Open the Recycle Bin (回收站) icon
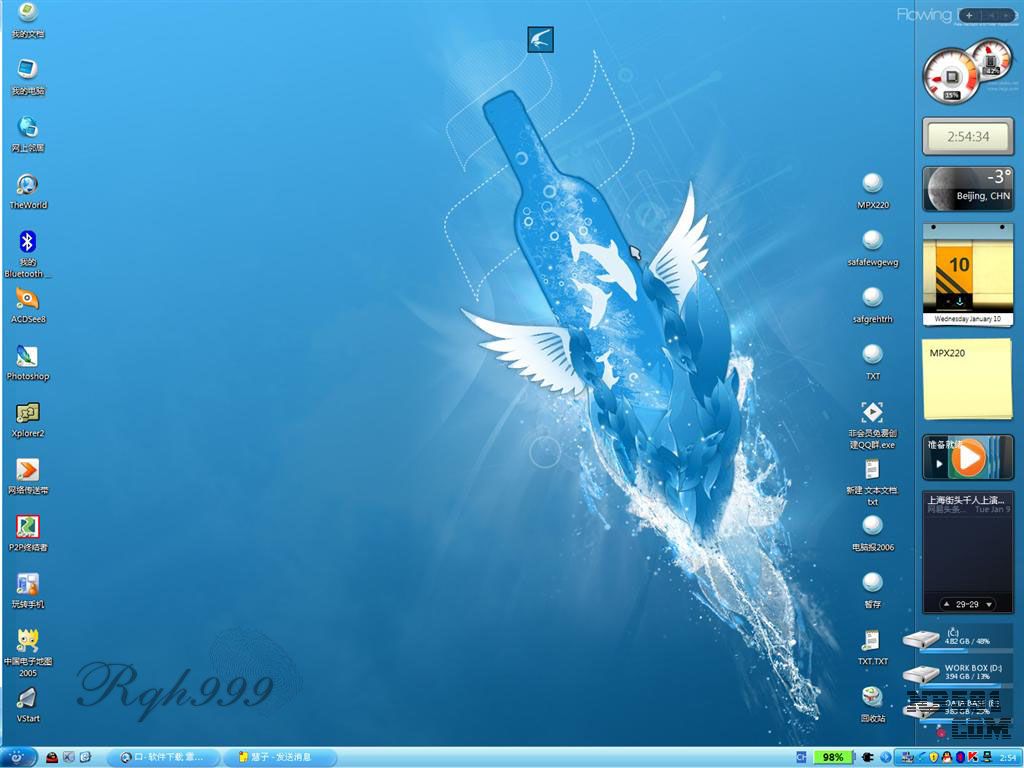The width and height of the screenshot is (1024, 768). point(872,698)
